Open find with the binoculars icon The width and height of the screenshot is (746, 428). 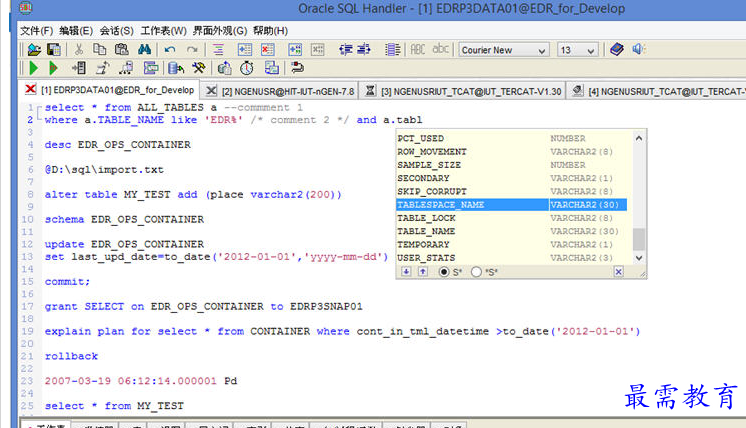(x=144, y=49)
